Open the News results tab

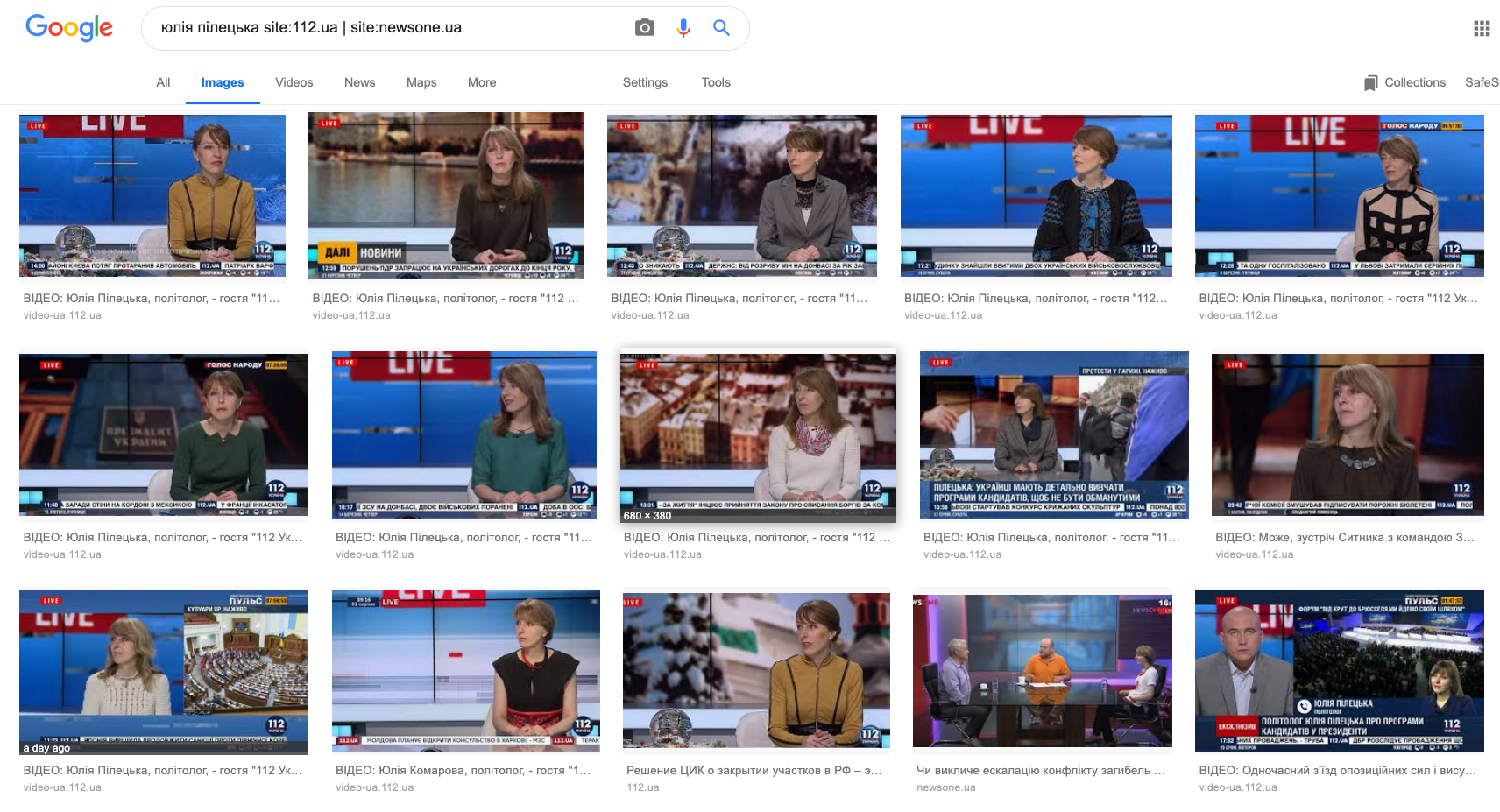[x=359, y=82]
